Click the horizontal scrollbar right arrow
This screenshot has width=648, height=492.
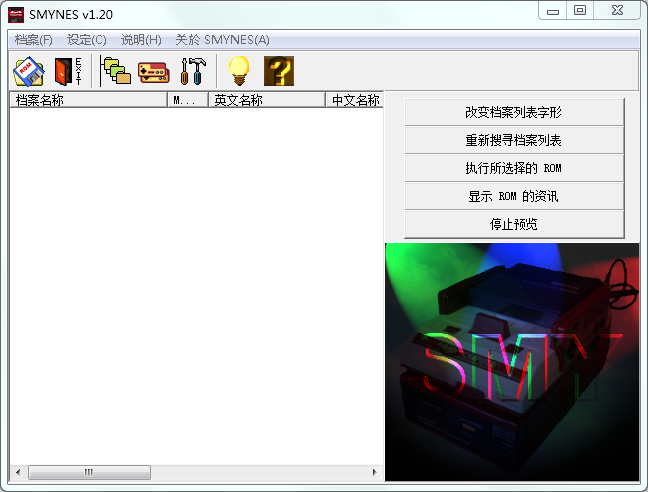375,472
